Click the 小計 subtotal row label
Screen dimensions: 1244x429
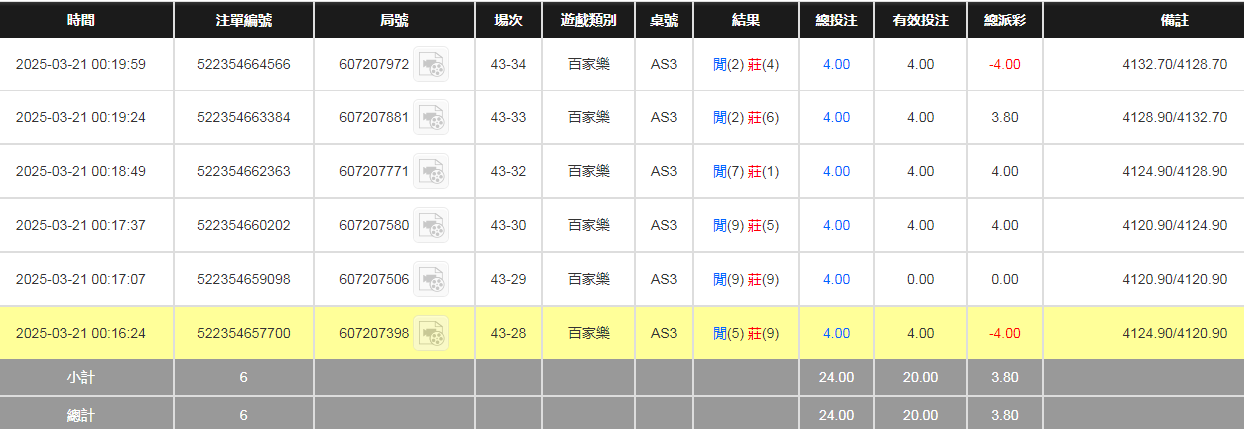tap(81, 378)
